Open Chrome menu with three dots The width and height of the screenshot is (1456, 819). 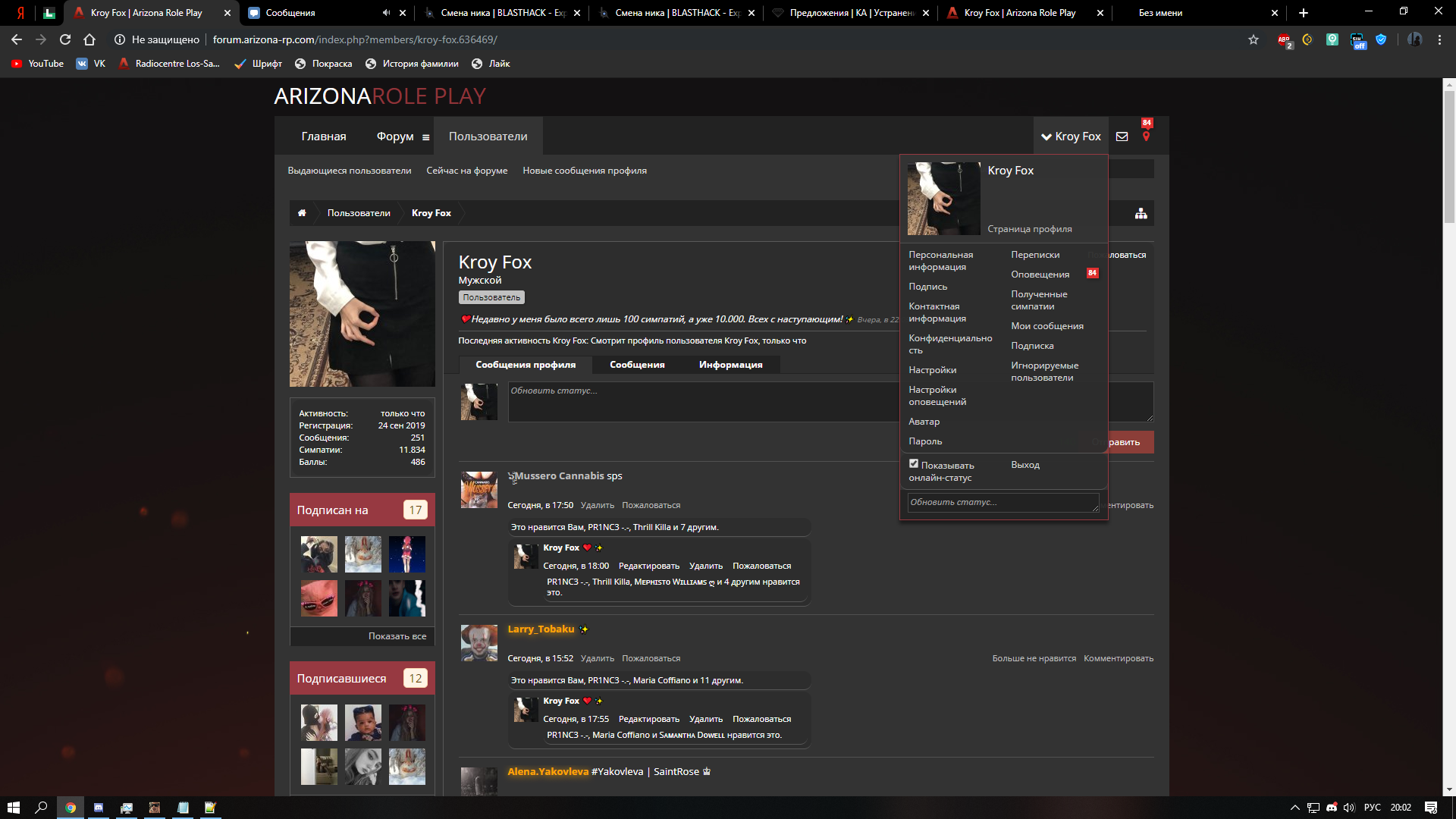tap(1439, 39)
